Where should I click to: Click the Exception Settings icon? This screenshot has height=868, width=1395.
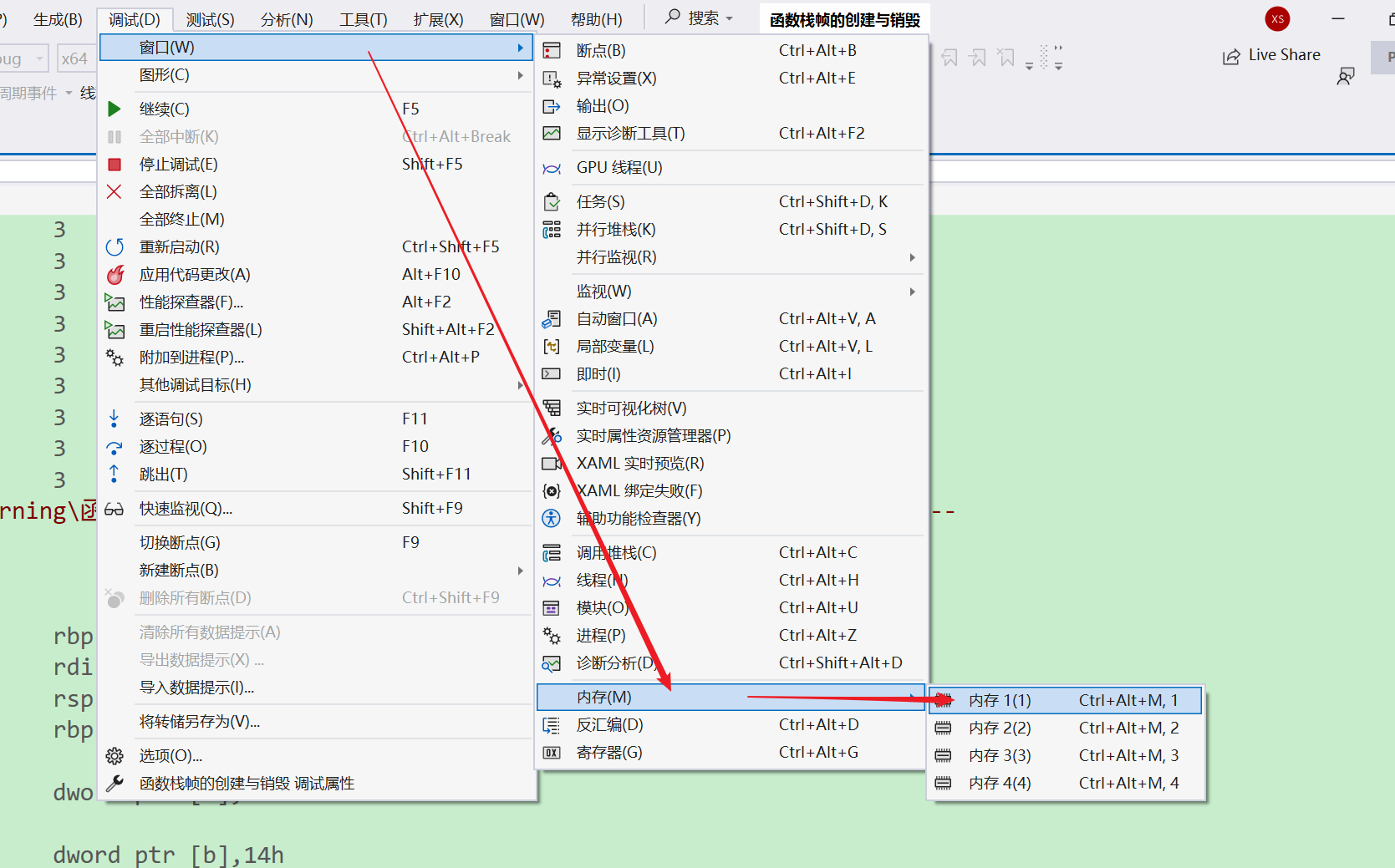pyautogui.click(x=552, y=79)
